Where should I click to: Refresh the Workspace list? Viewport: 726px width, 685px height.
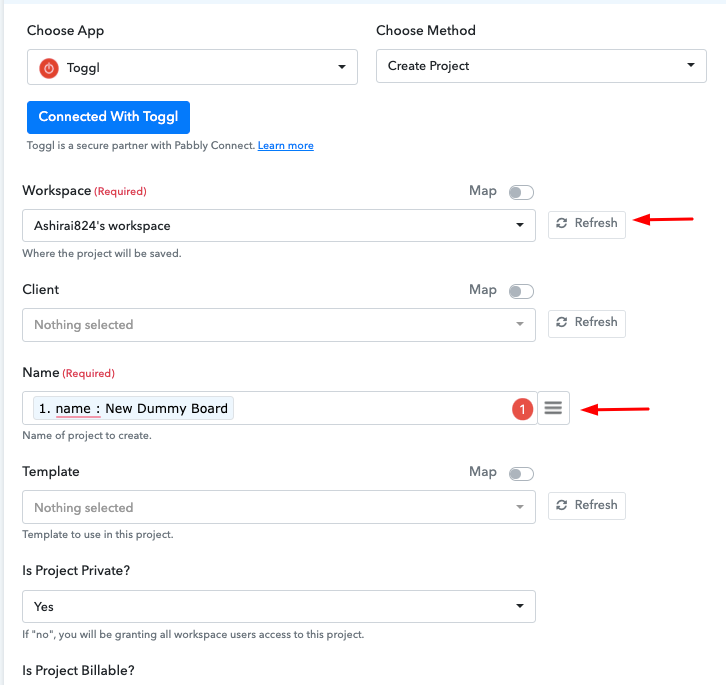(x=587, y=225)
